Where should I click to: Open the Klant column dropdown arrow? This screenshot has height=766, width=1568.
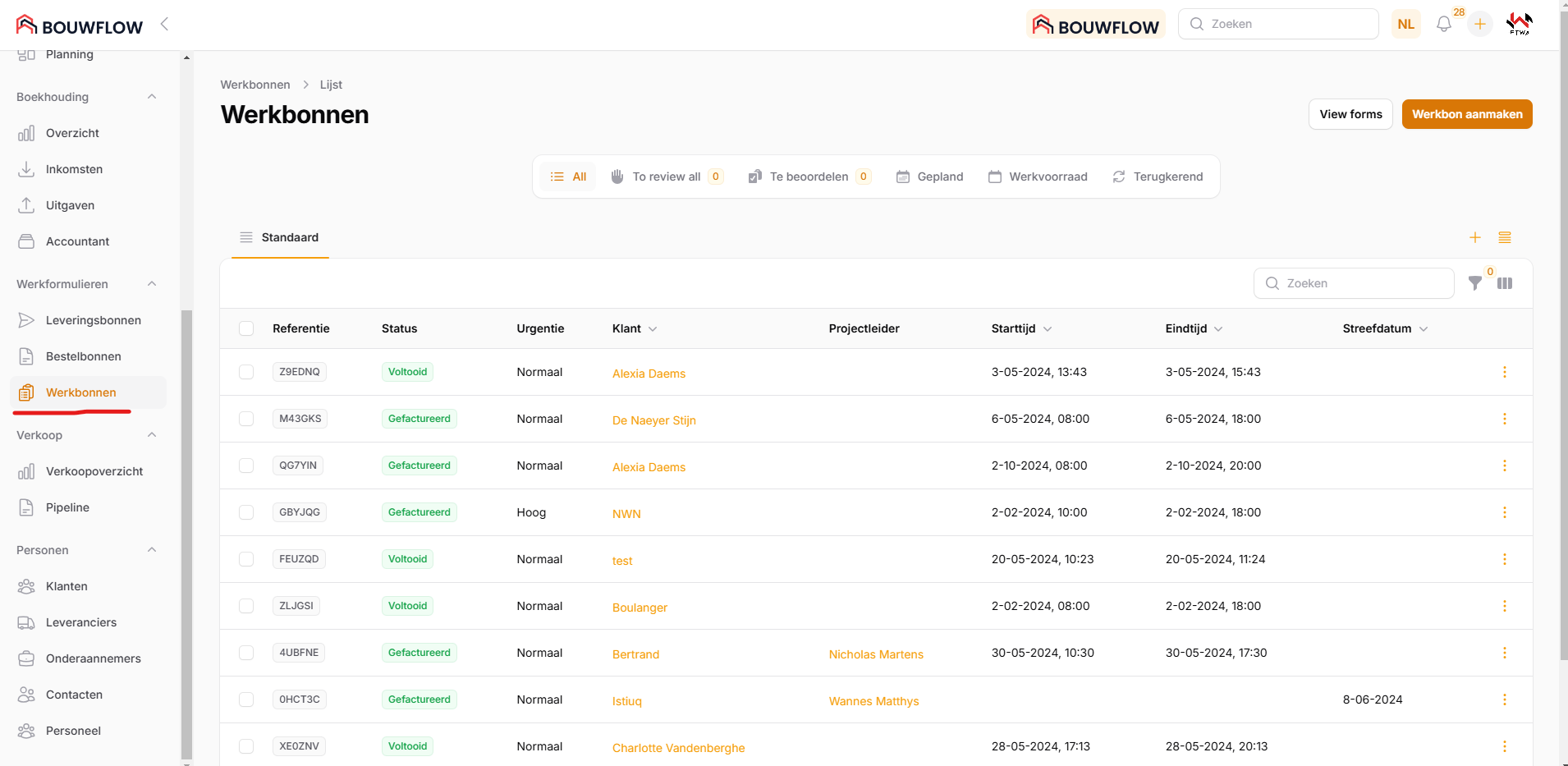(x=653, y=328)
